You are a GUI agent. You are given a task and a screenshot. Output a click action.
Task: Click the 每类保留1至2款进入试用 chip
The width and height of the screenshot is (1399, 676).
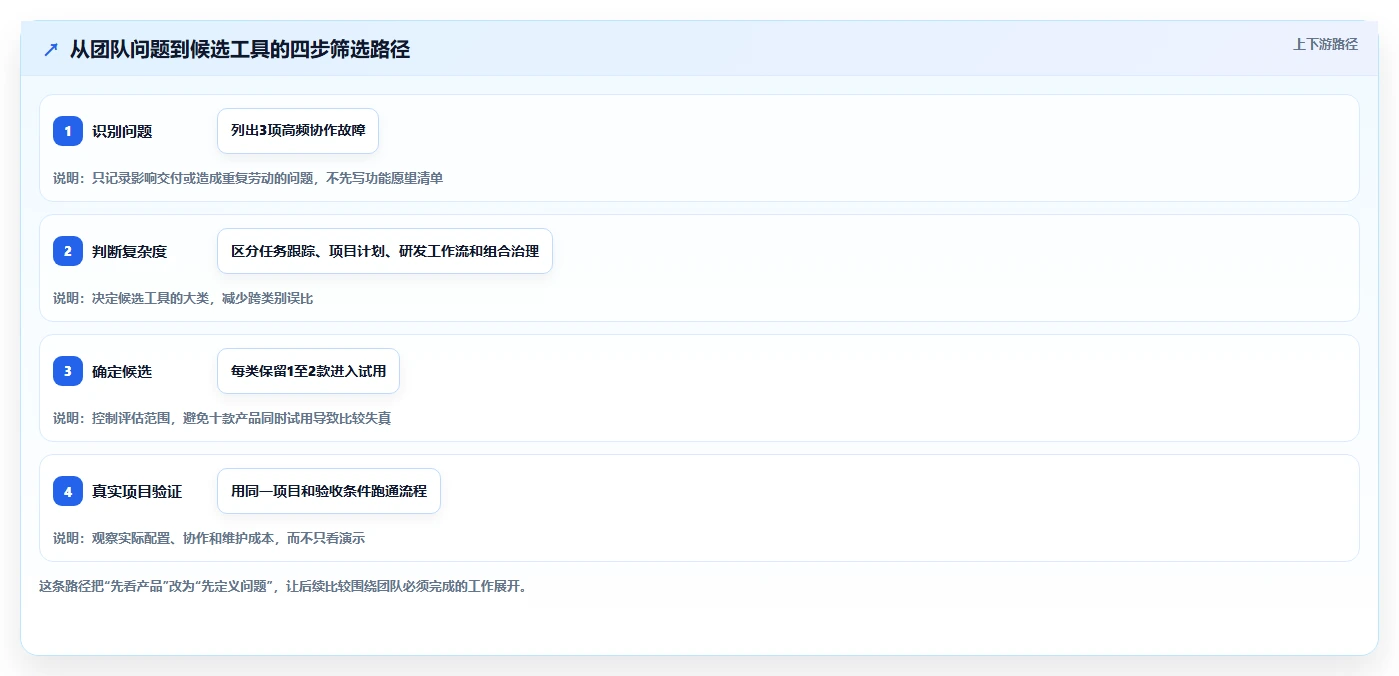tap(308, 371)
